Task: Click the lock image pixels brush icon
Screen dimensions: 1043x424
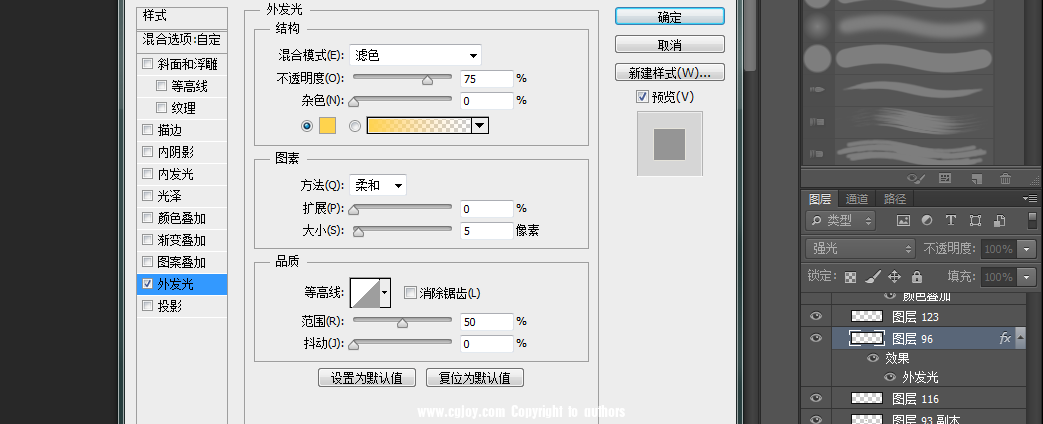Action: 872,277
